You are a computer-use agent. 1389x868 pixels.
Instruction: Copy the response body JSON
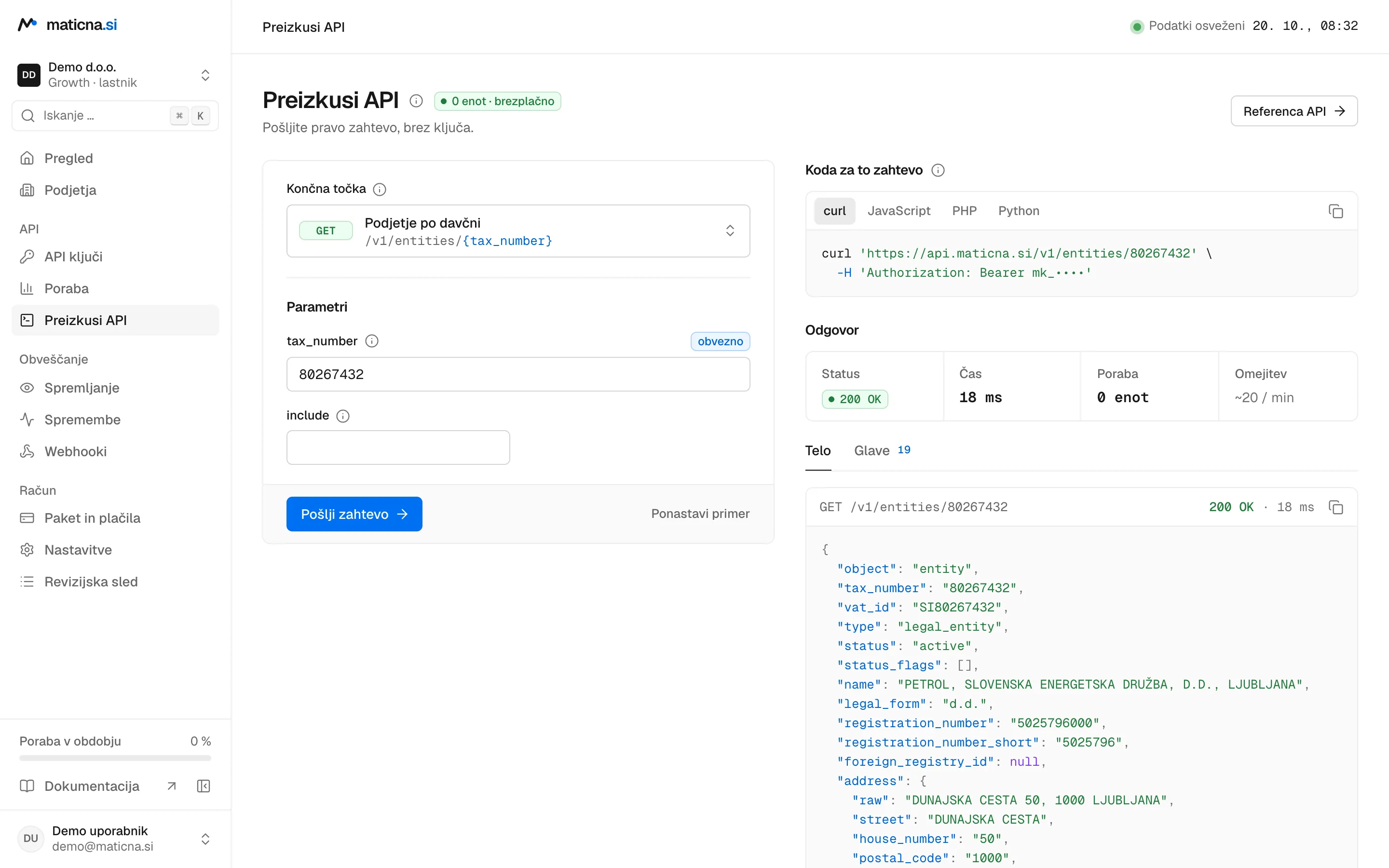(x=1335, y=507)
